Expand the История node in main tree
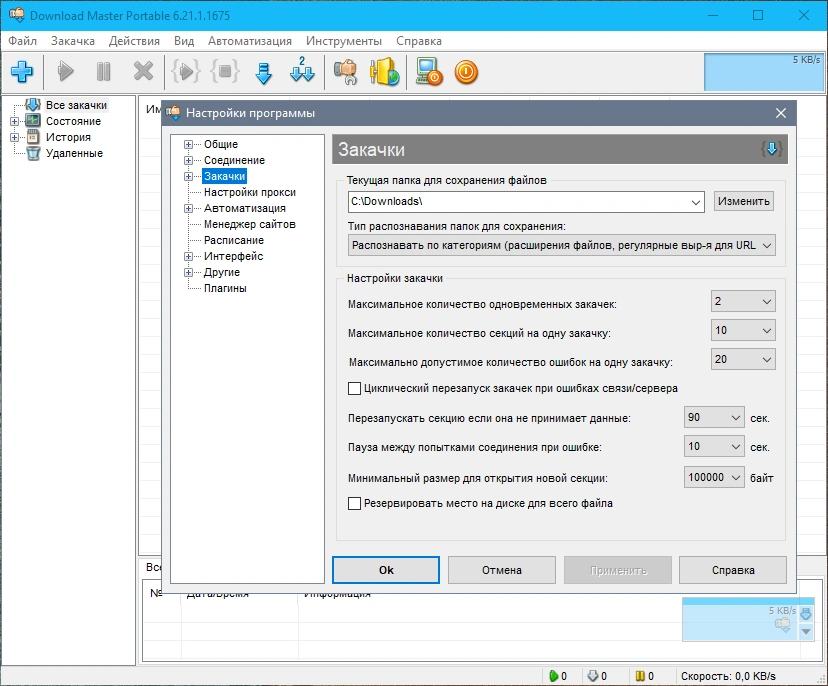Viewport: 828px width, 686px height. click(x=14, y=137)
